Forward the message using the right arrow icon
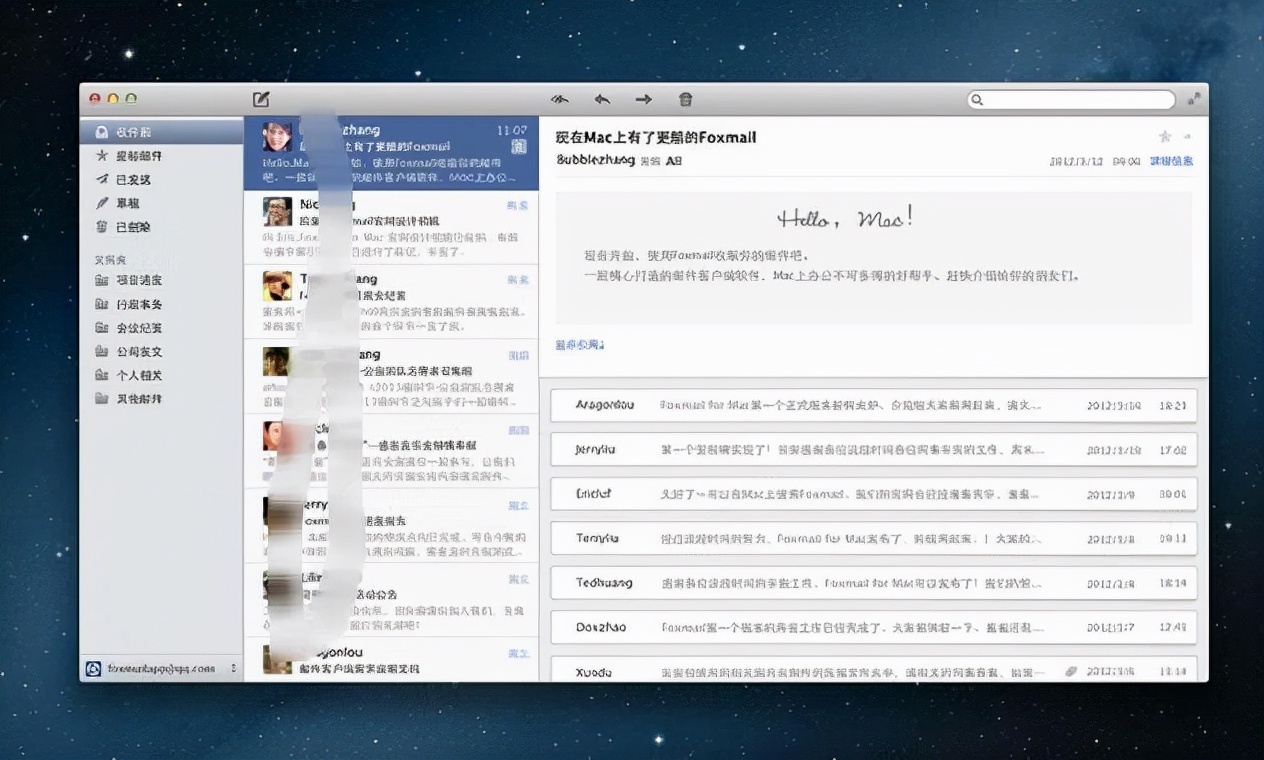The height and width of the screenshot is (760, 1264). coord(643,99)
